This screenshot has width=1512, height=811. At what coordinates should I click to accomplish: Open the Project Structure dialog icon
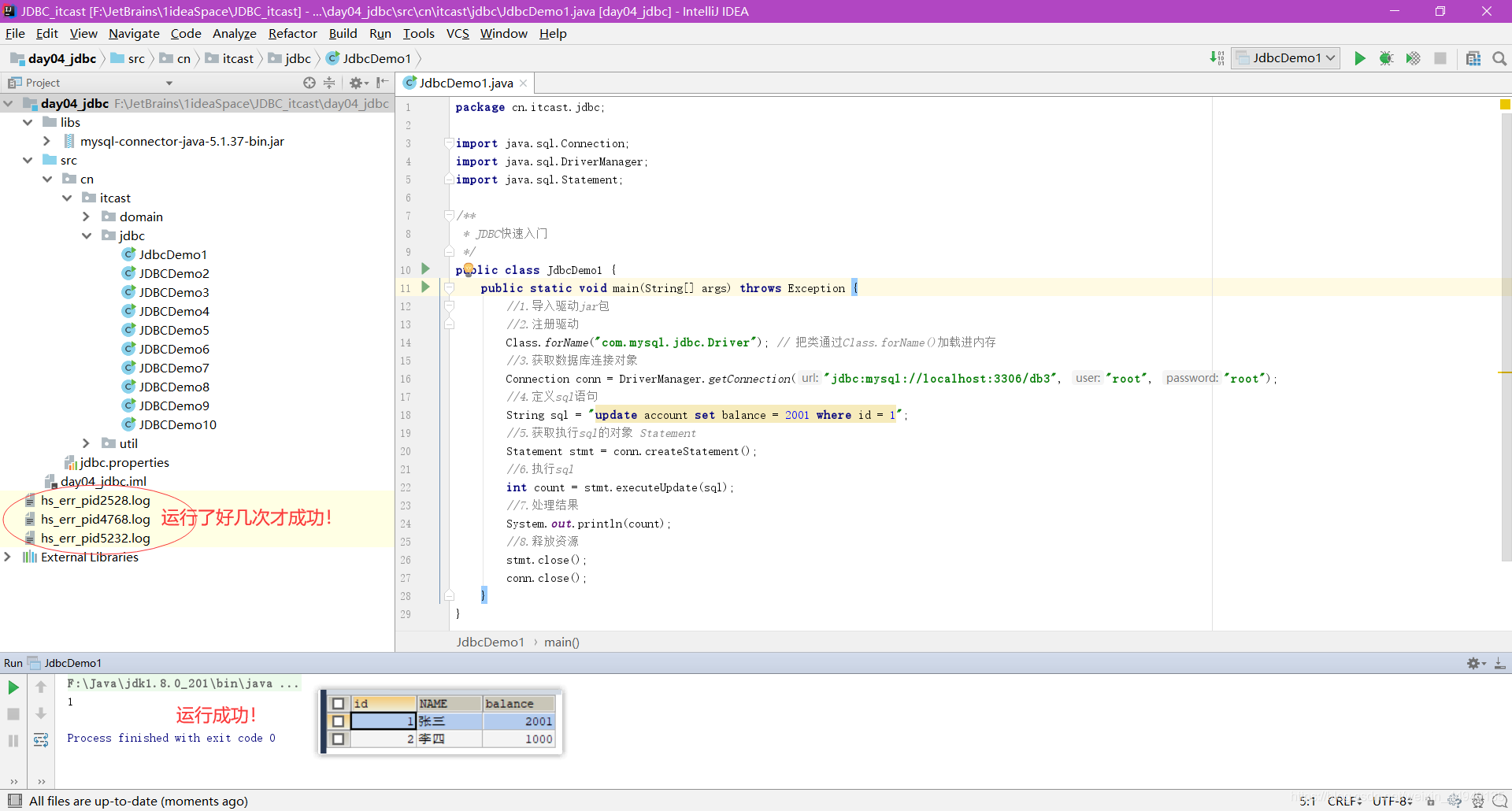point(1473,58)
